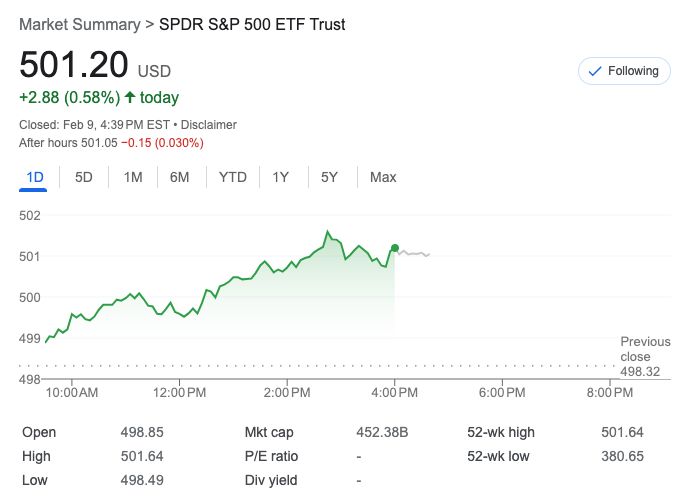
Task: Click the Previous close 498.32 label
Action: [645, 357]
